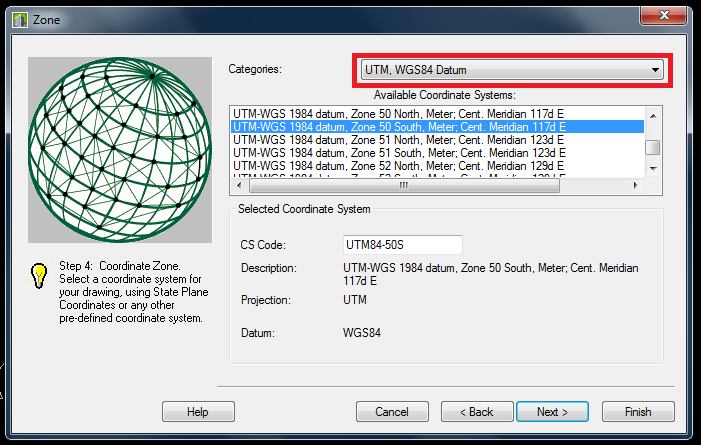Proceed with the Next button

coord(552,411)
